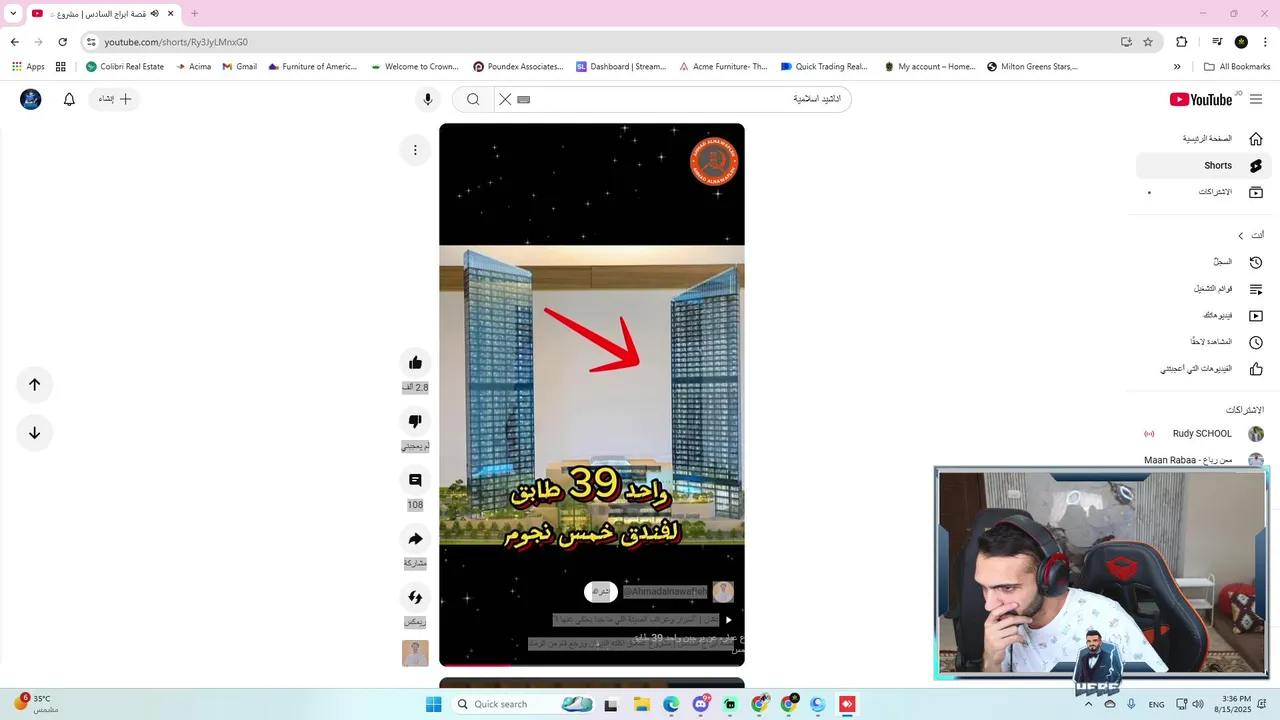Share this Short via arrow icon

pos(415,539)
